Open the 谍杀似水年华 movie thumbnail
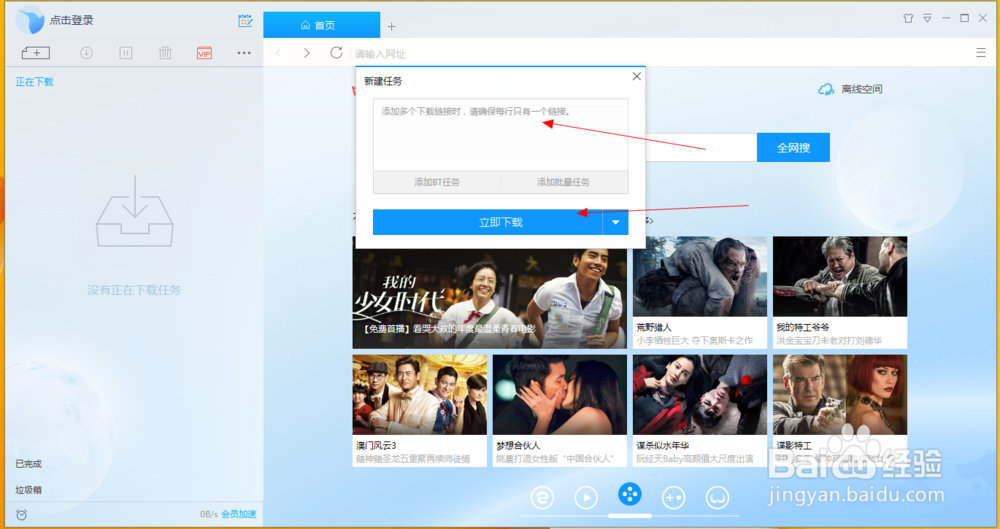The width and height of the screenshot is (1000, 529). (700, 395)
